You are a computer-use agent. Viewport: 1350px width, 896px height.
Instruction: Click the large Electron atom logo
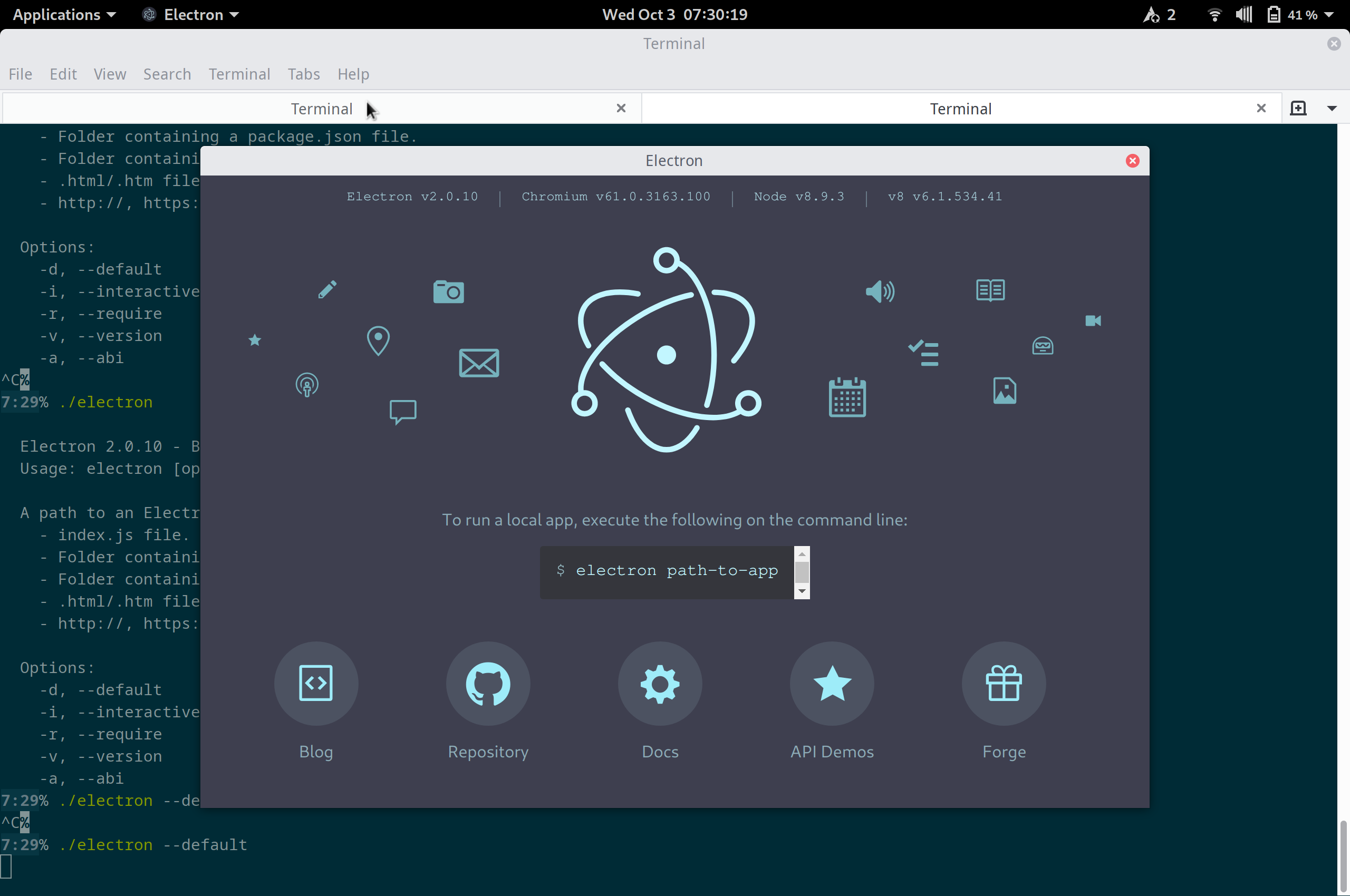tap(666, 350)
